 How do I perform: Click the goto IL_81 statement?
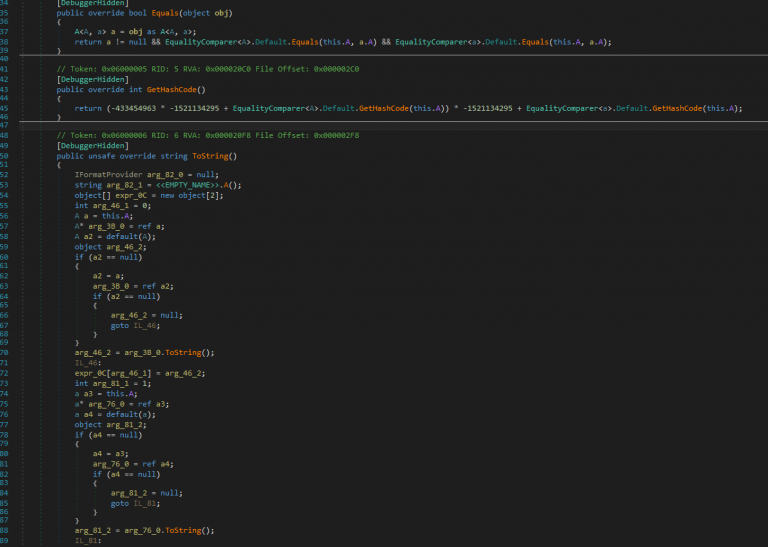pos(135,502)
